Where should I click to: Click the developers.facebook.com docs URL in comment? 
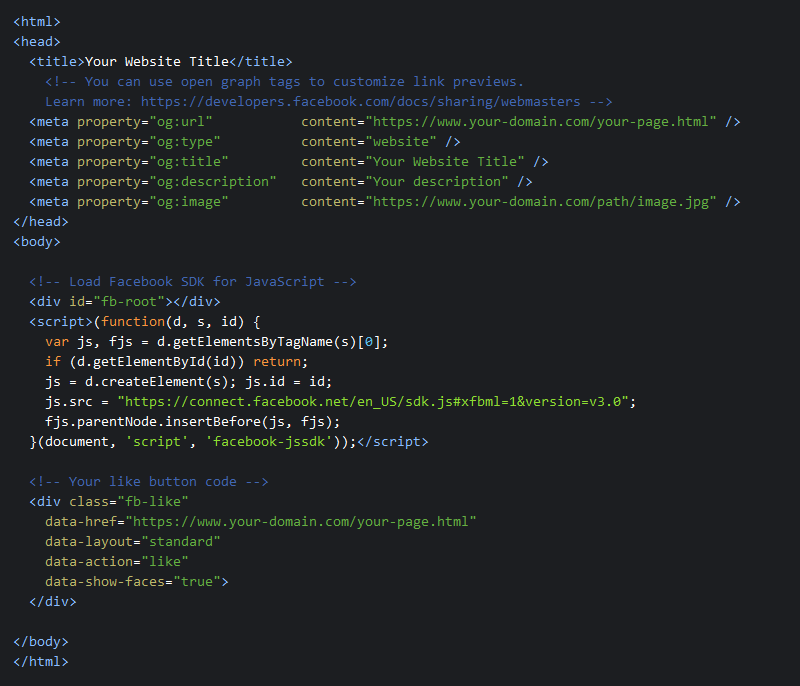360,101
